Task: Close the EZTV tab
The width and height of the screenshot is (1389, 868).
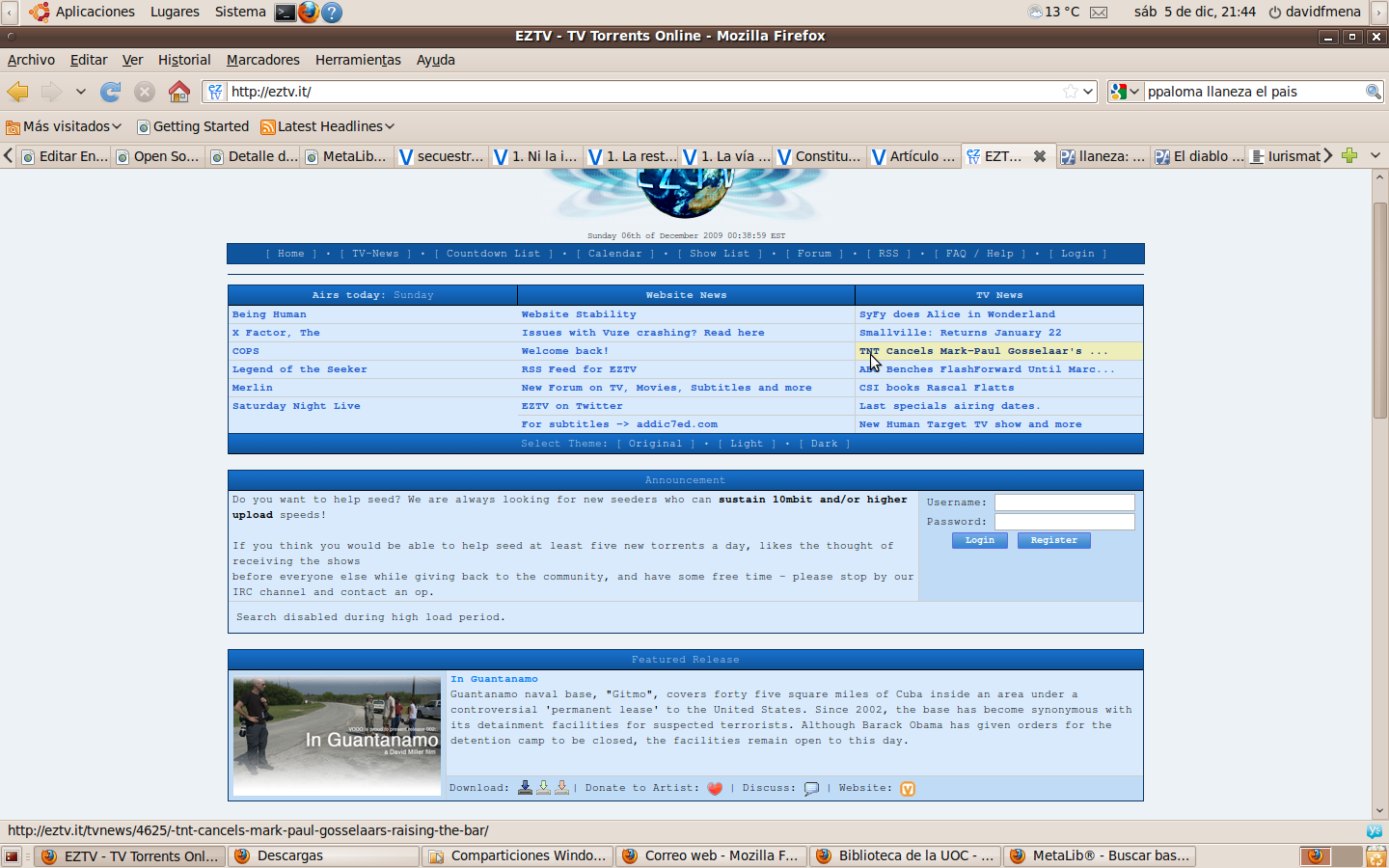Action: tap(1040, 156)
